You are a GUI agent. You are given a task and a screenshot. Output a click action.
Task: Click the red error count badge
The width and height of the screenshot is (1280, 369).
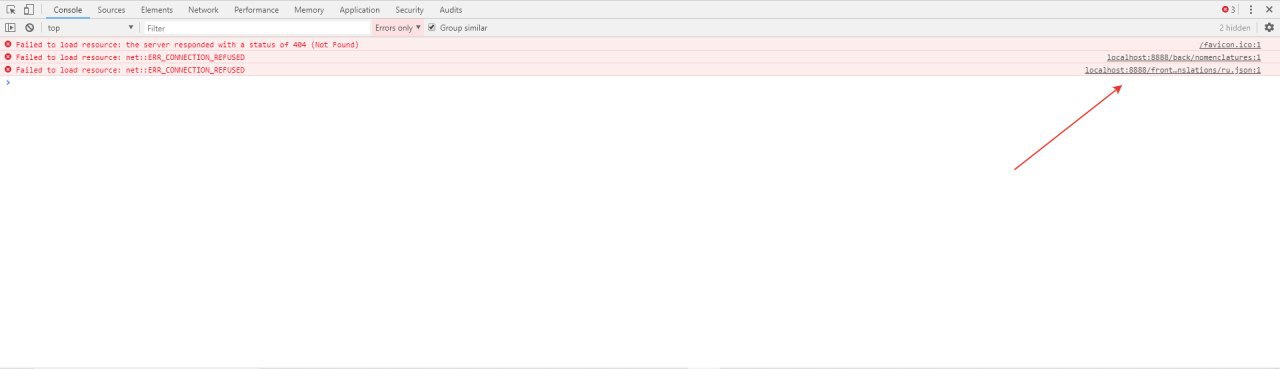(1228, 10)
